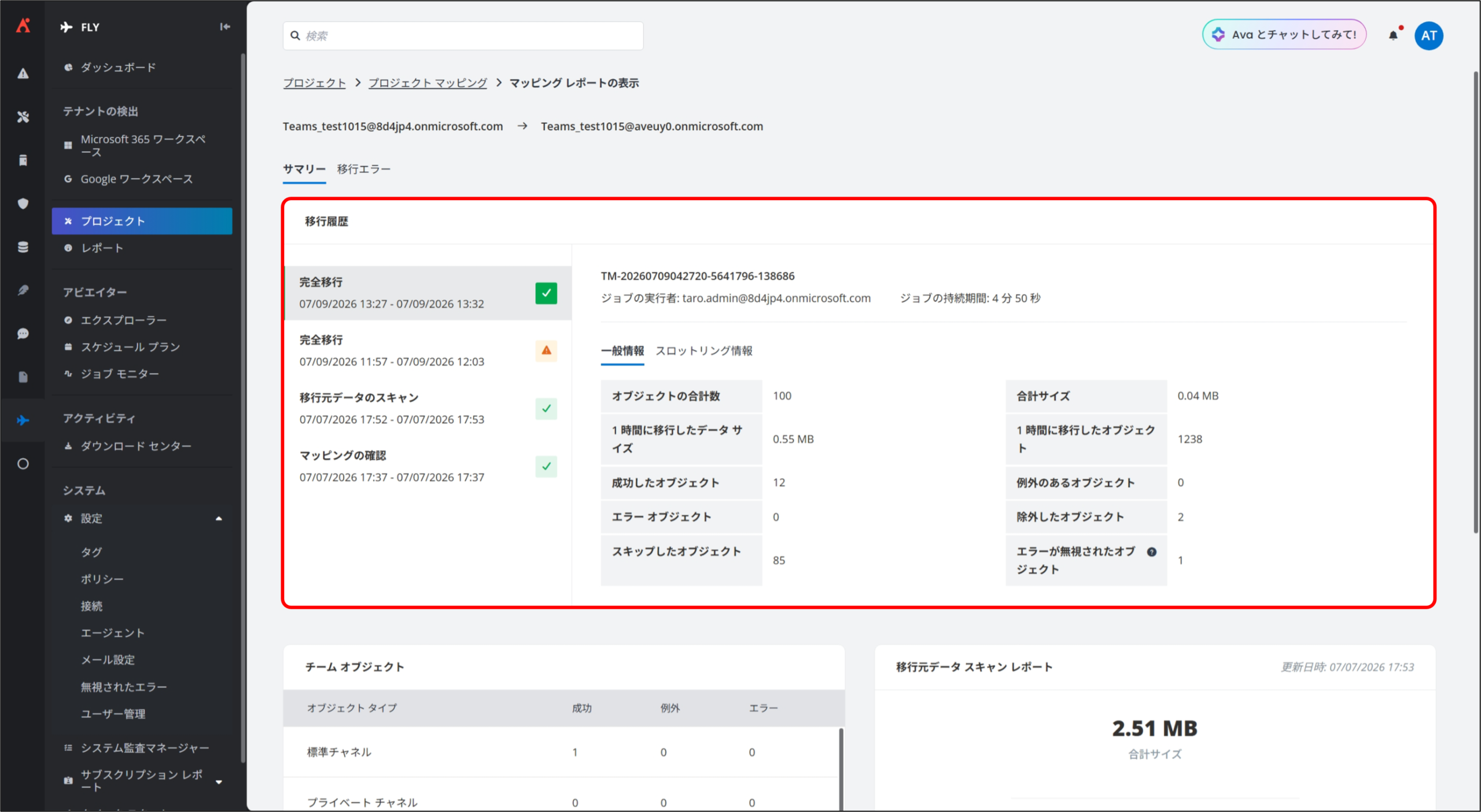
Task: Switch to the 移行エラー tab
Action: point(363,169)
